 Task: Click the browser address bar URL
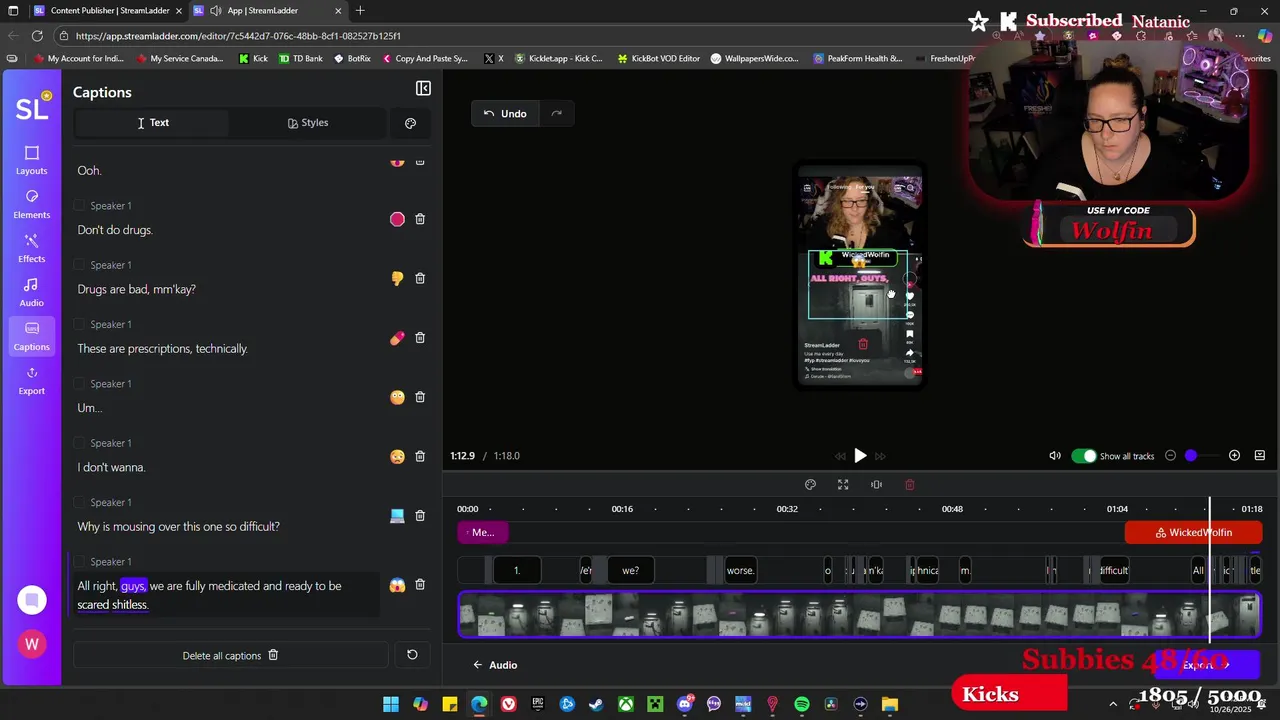tap(238, 36)
